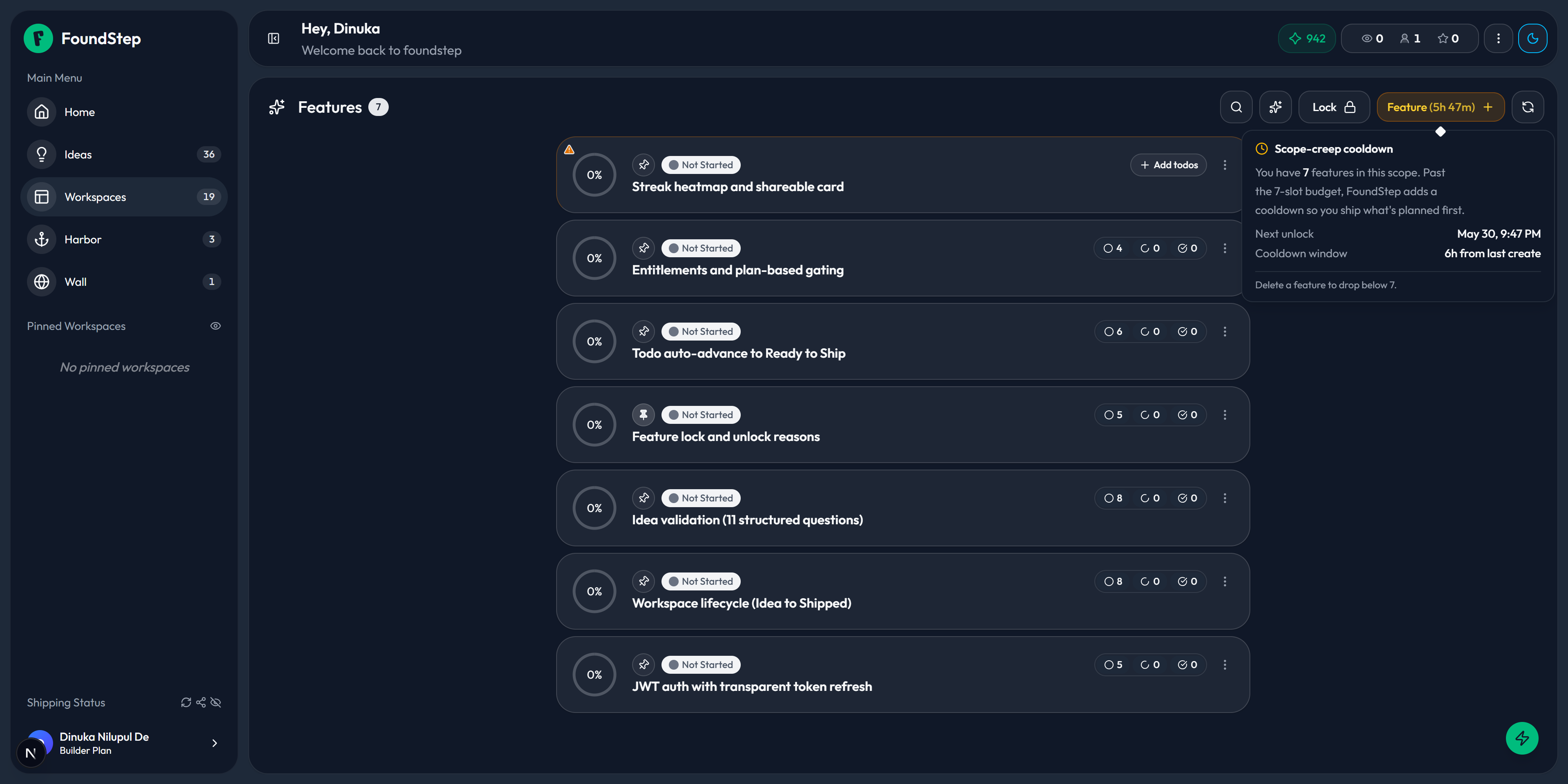Click the user avatar in sidebar
The image size is (1568, 784).
40,743
